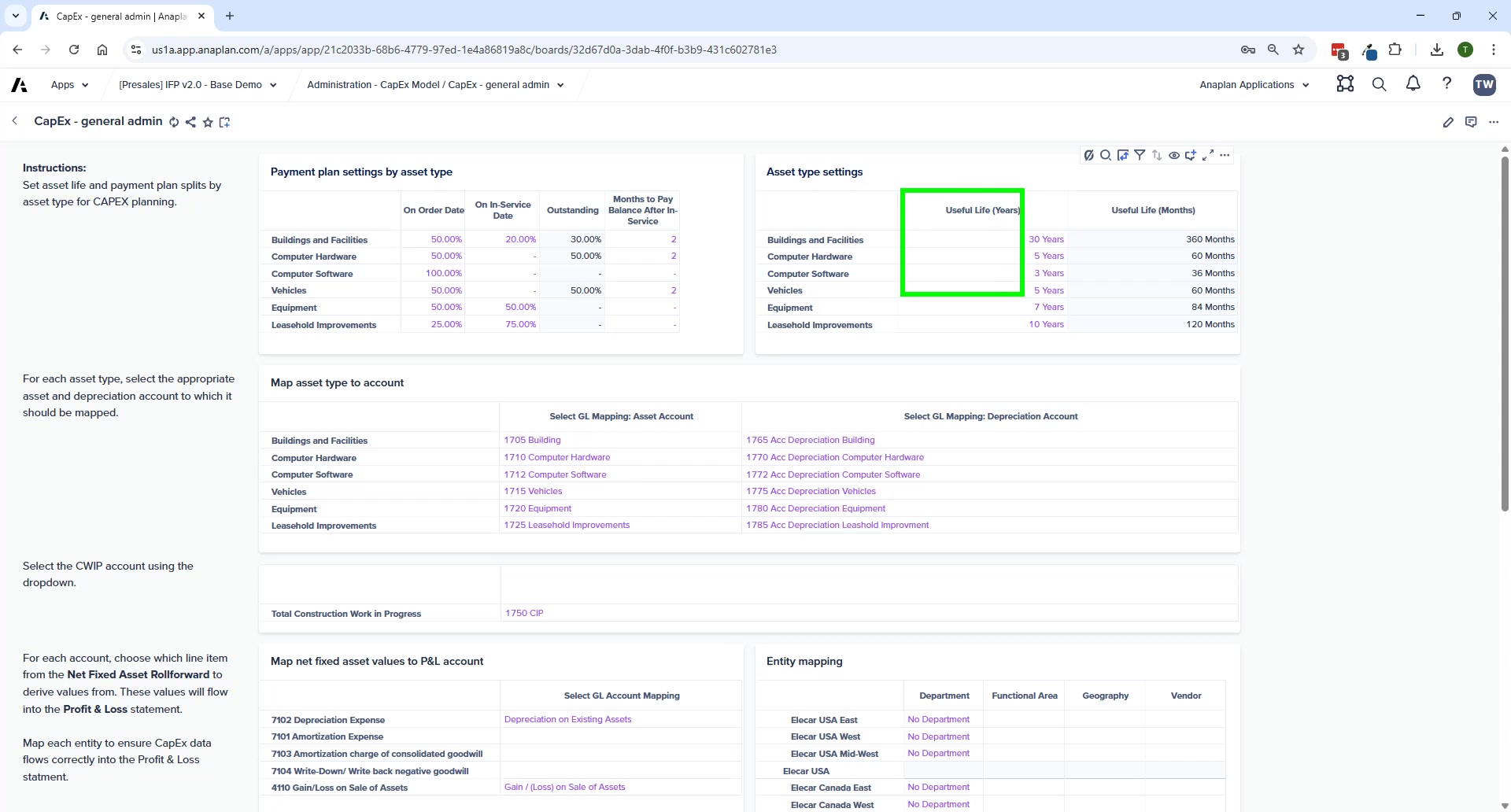Screen dimensions: 1511x812
Task: Open the search within Asset type settings card
Action: click(1105, 155)
